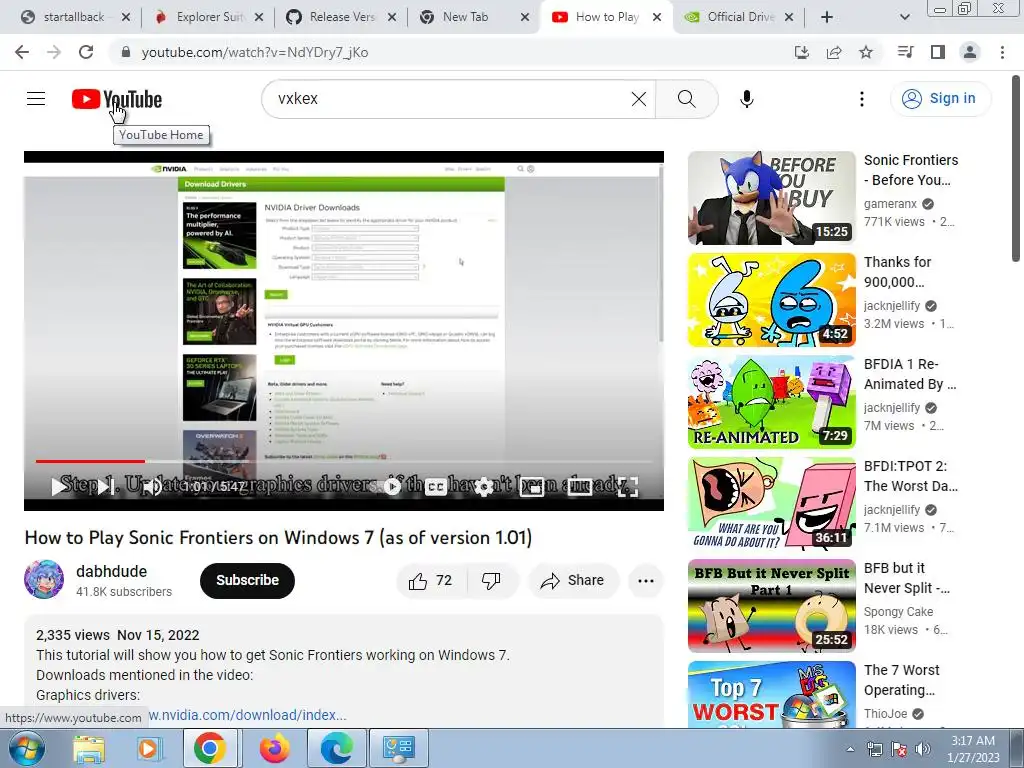Play the video

[x=58, y=487]
